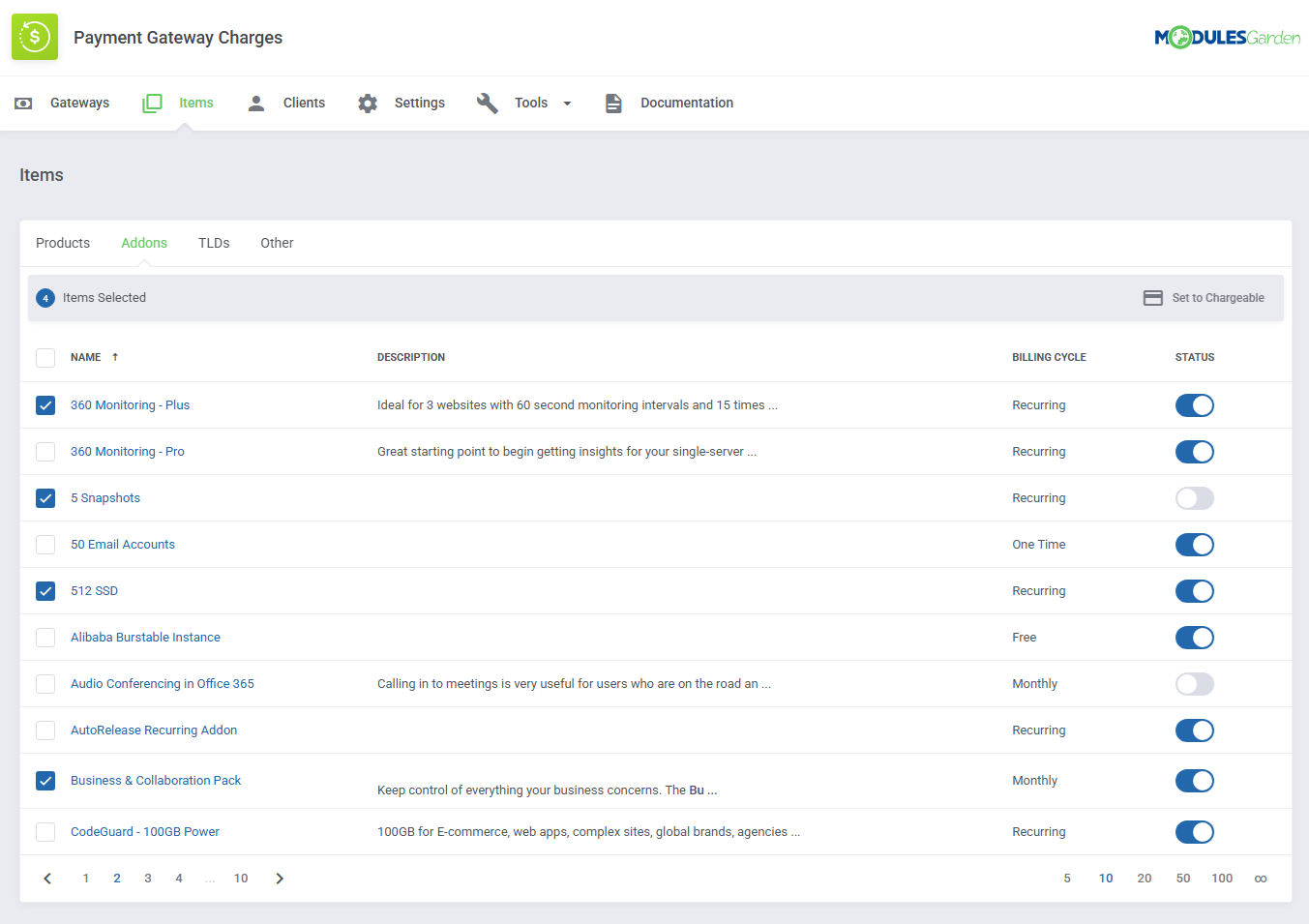Enable the status toggle for 5 Snapshots
The width and height of the screenshot is (1309, 924).
(x=1194, y=498)
